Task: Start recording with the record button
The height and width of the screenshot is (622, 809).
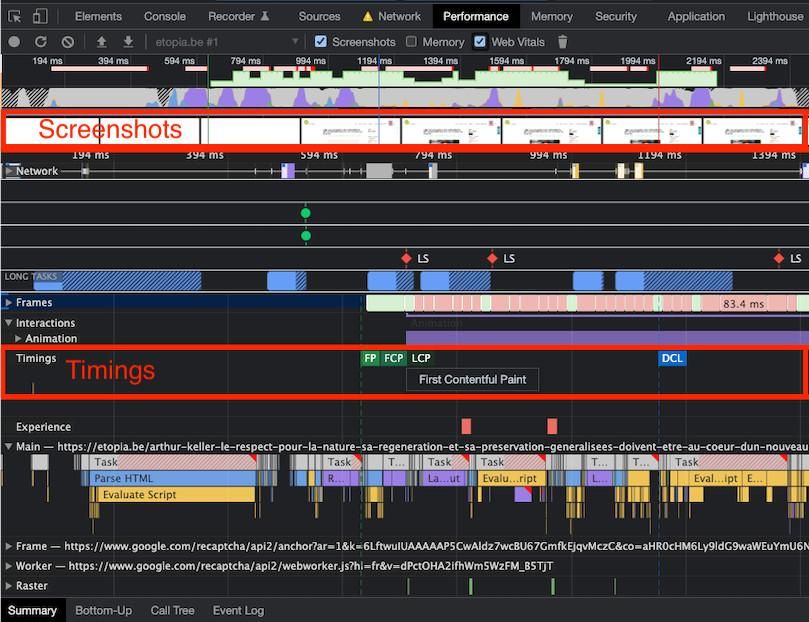Action: pyautogui.click(x=14, y=42)
